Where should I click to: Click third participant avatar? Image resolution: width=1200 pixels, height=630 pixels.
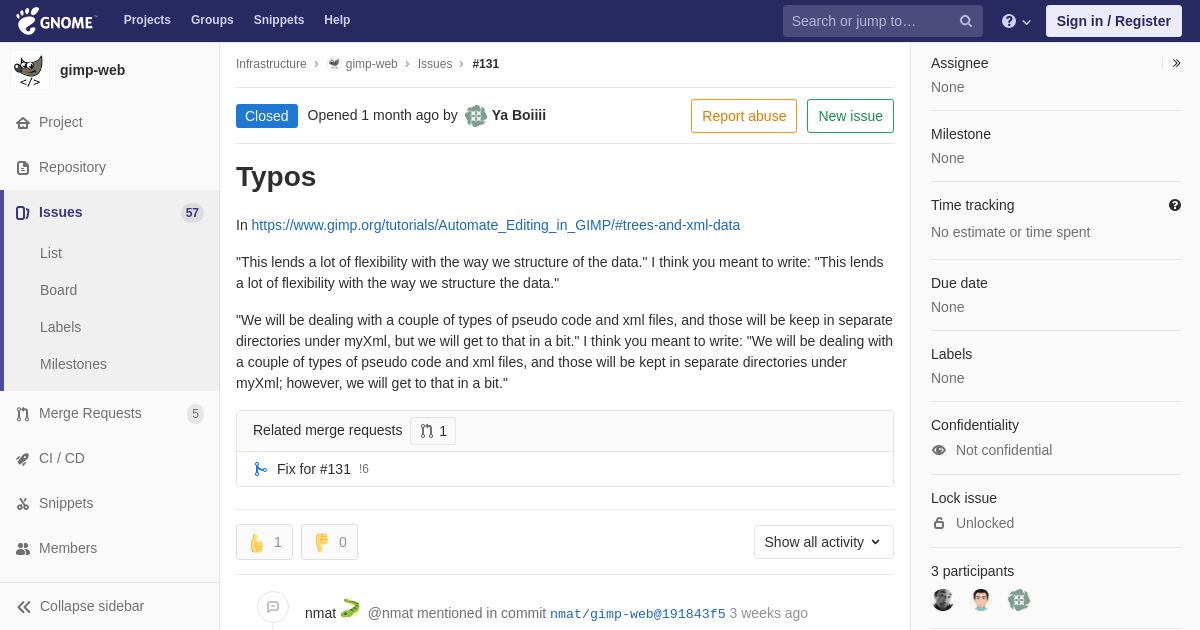(1019, 600)
